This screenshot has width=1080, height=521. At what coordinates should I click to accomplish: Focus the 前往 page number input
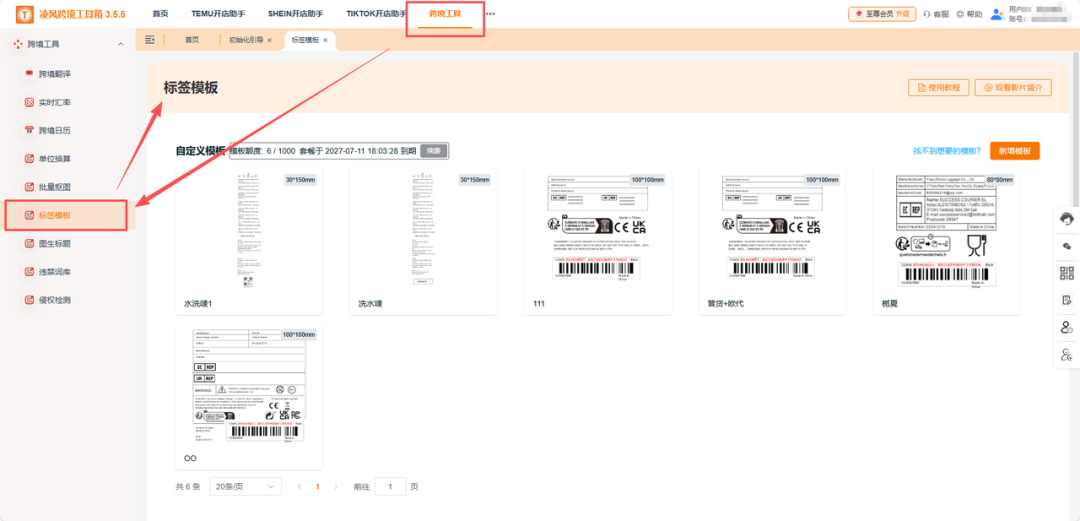click(x=391, y=487)
